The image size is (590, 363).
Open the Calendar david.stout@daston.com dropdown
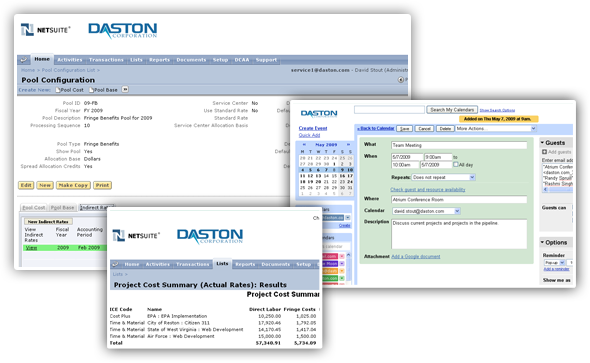426,211
